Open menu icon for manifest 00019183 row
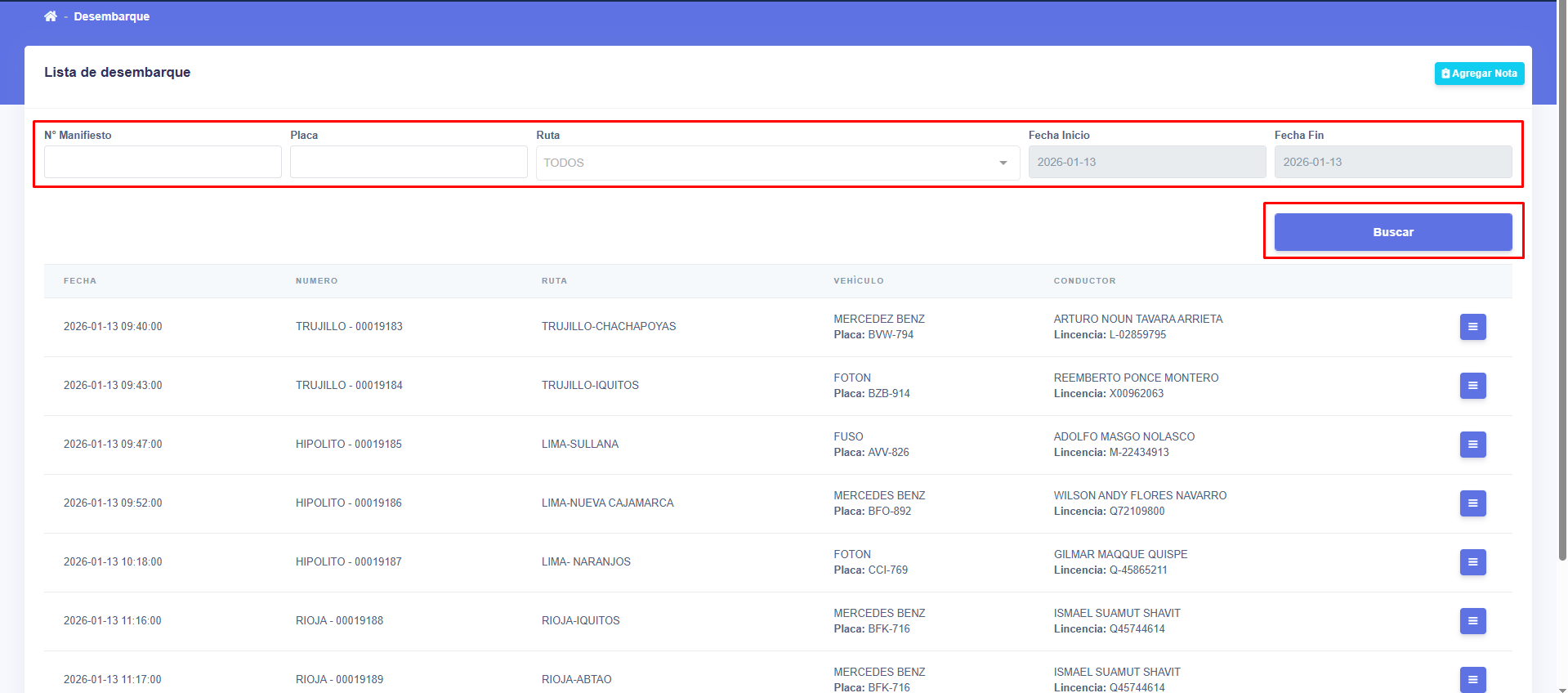The height and width of the screenshot is (693, 1568). (x=1472, y=327)
